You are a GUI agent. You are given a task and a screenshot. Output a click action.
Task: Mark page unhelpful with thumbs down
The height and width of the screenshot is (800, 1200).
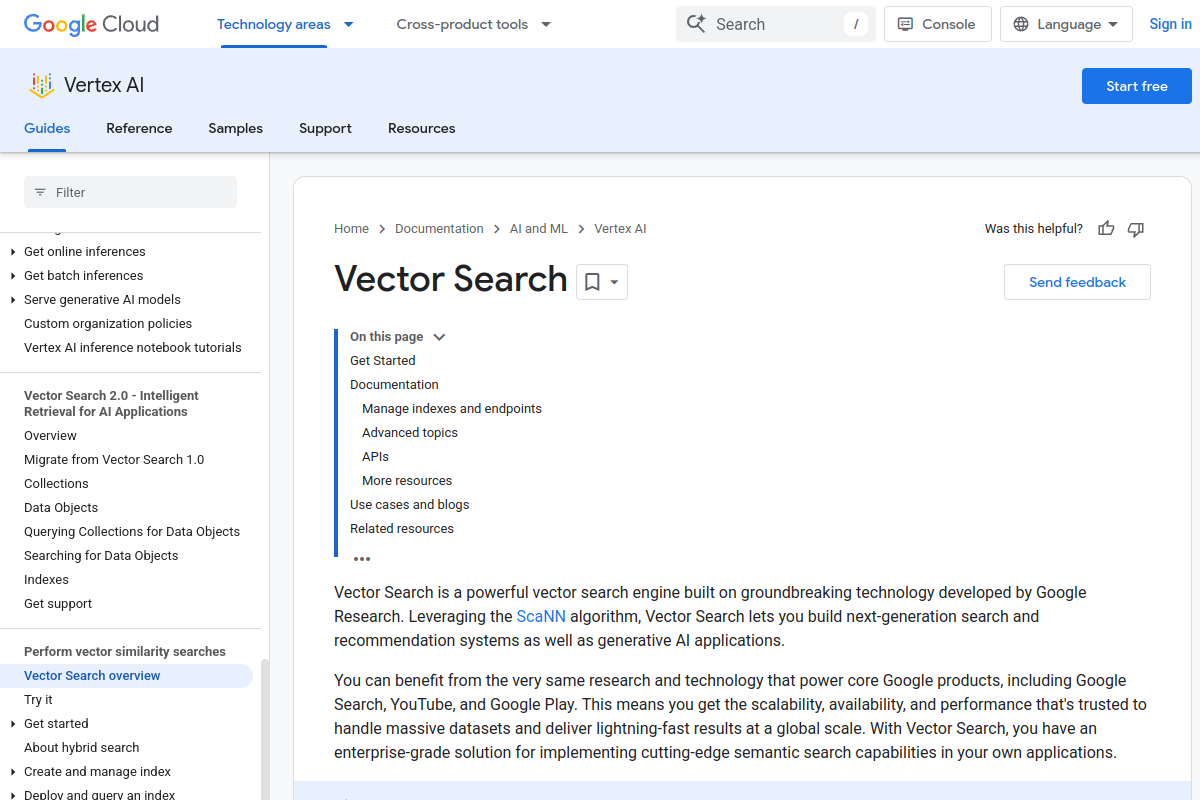tap(1135, 229)
